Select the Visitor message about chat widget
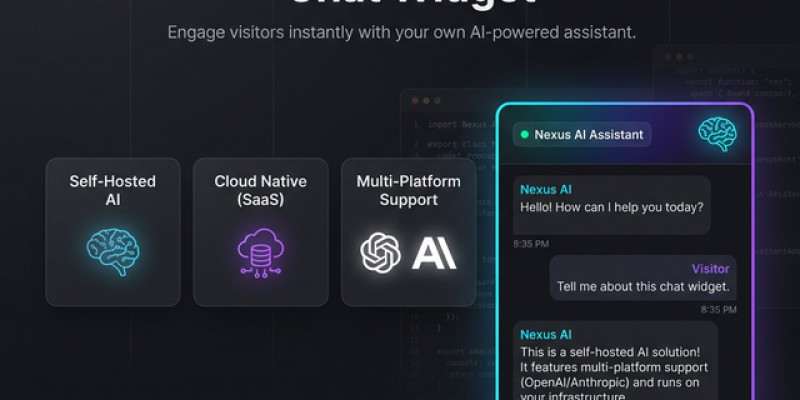This screenshot has height=400, width=800. tap(643, 278)
